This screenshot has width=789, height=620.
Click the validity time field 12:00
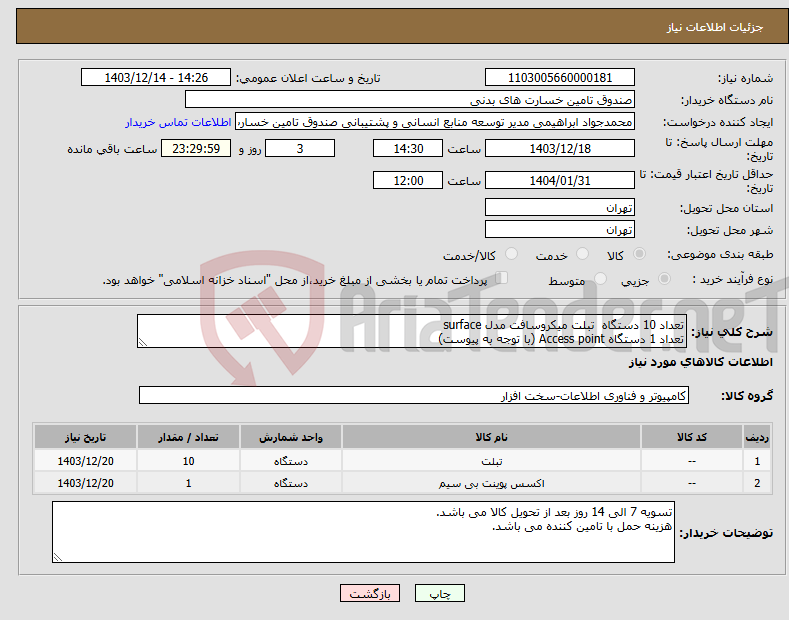(408, 180)
